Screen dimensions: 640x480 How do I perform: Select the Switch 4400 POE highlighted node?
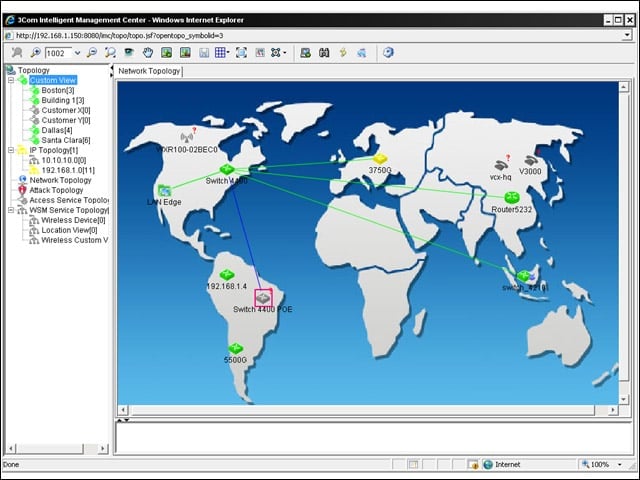click(x=263, y=298)
